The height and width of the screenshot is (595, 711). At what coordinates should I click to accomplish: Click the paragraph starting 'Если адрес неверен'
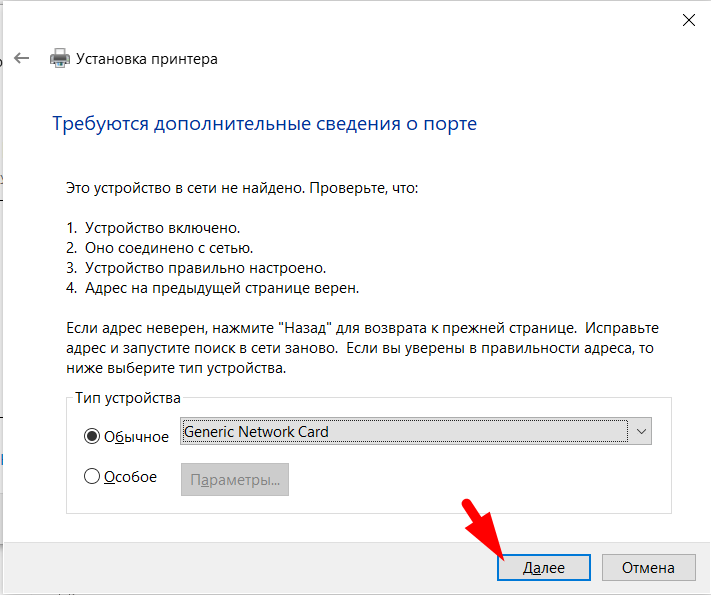tap(362, 348)
